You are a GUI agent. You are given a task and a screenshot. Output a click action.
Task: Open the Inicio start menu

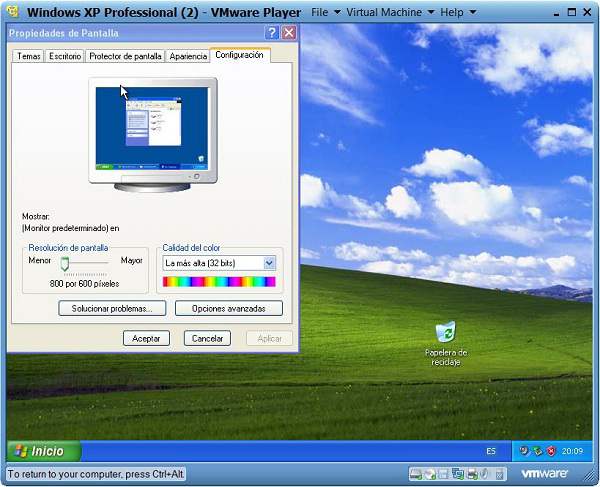pyautogui.click(x=43, y=451)
